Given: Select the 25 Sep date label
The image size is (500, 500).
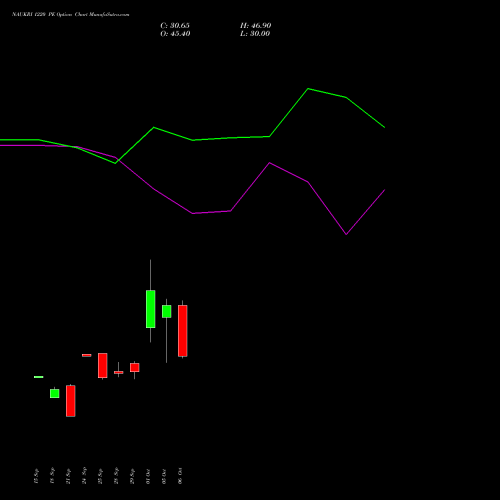Looking at the screenshot, I should coord(100,476).
